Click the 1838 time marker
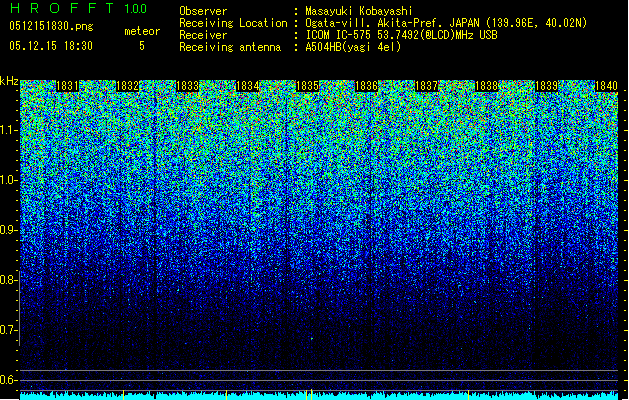Viewport: 629px width, 400px height. (x=486, y=86)
